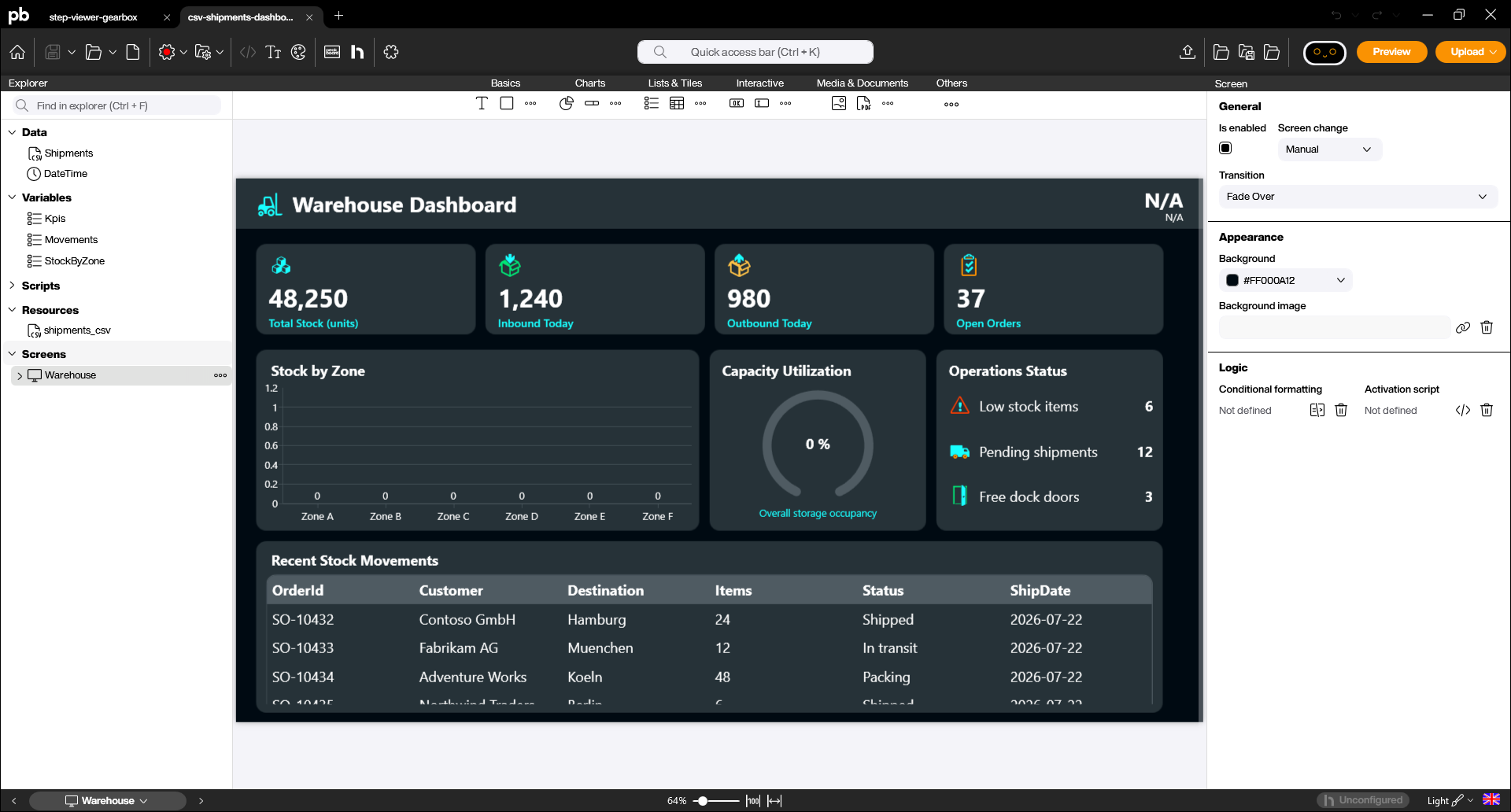Go to previous screen arrow
1511x812 pixels.
14,801
